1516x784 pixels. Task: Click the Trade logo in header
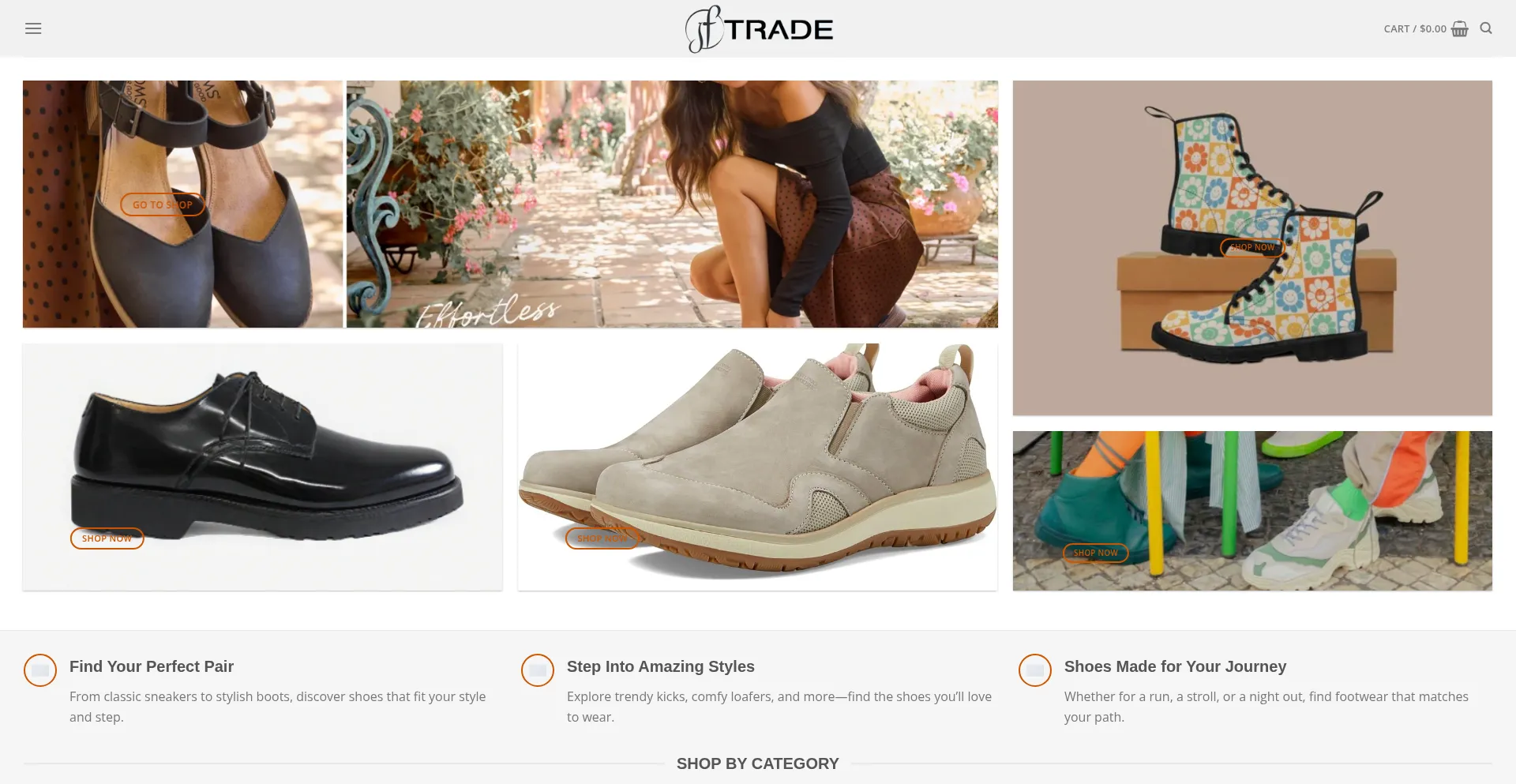(x=758, y=29)
